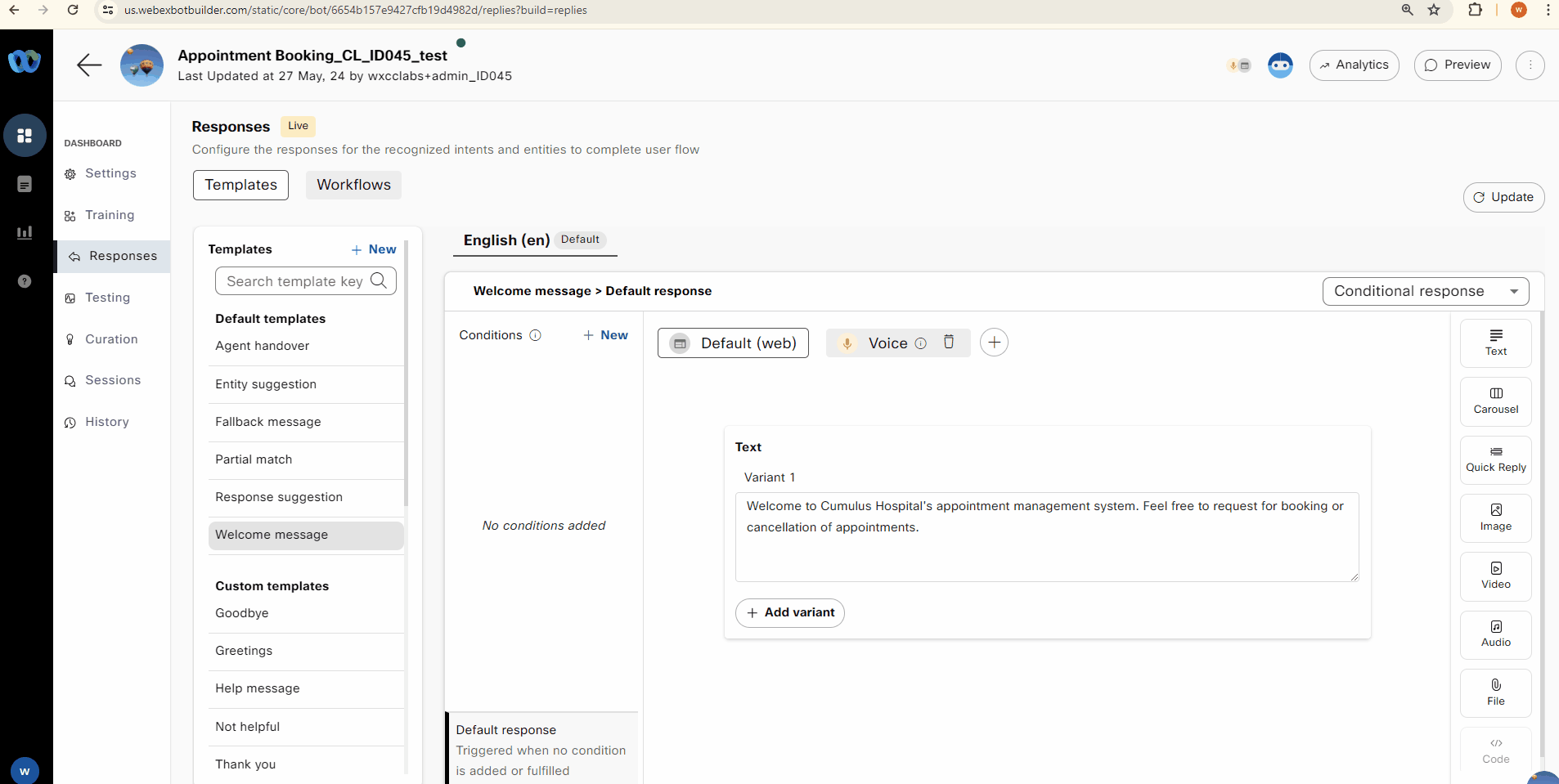The image size is (1559, 784).
Task: Attach a File response element
Action: click(1495, 692)
